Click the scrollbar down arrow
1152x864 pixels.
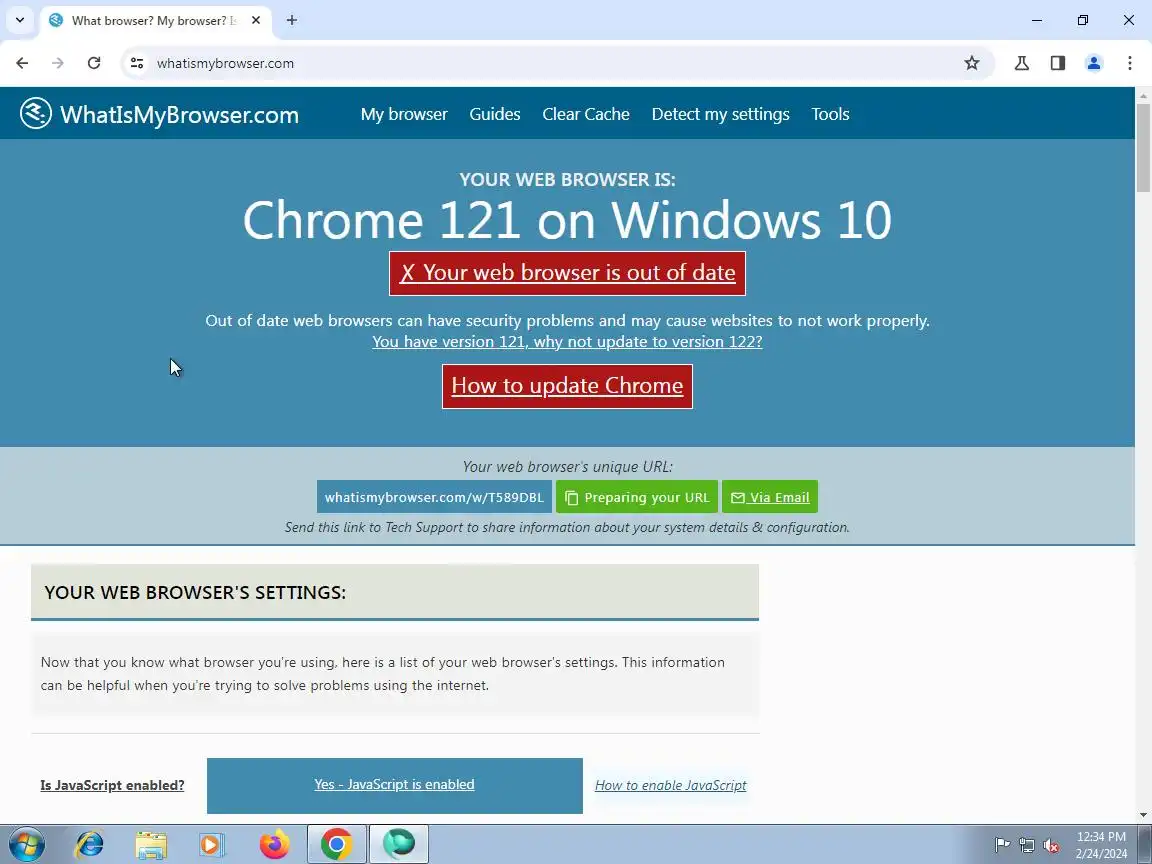1143,815
